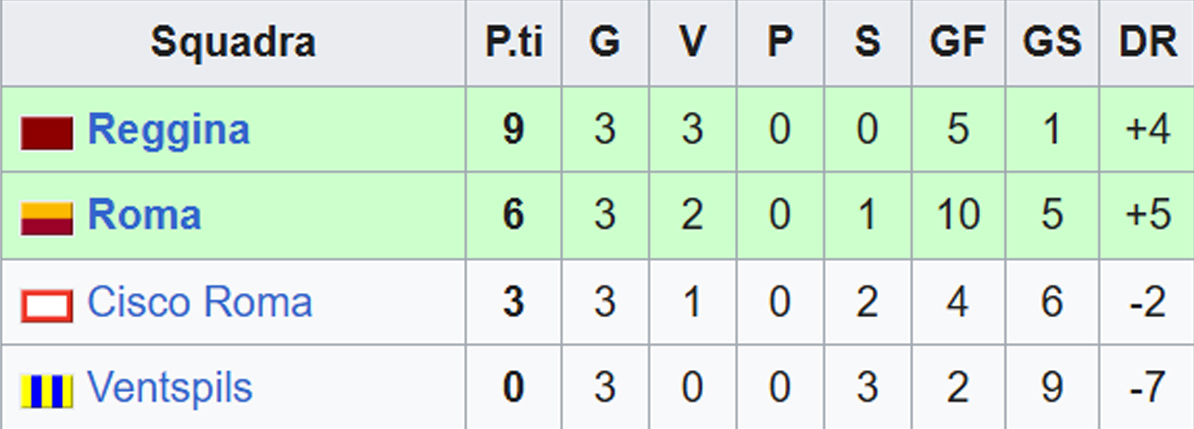Select Ventspils' 9 goals conceded cell
1194x429 pixels.
point(1052,387)
